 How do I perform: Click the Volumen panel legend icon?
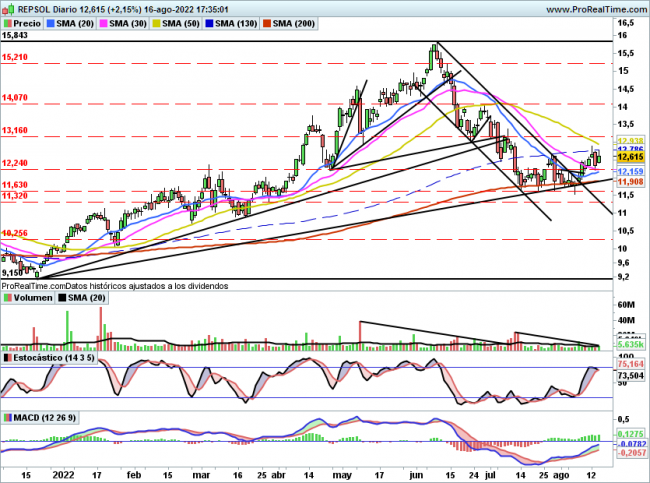7,297
